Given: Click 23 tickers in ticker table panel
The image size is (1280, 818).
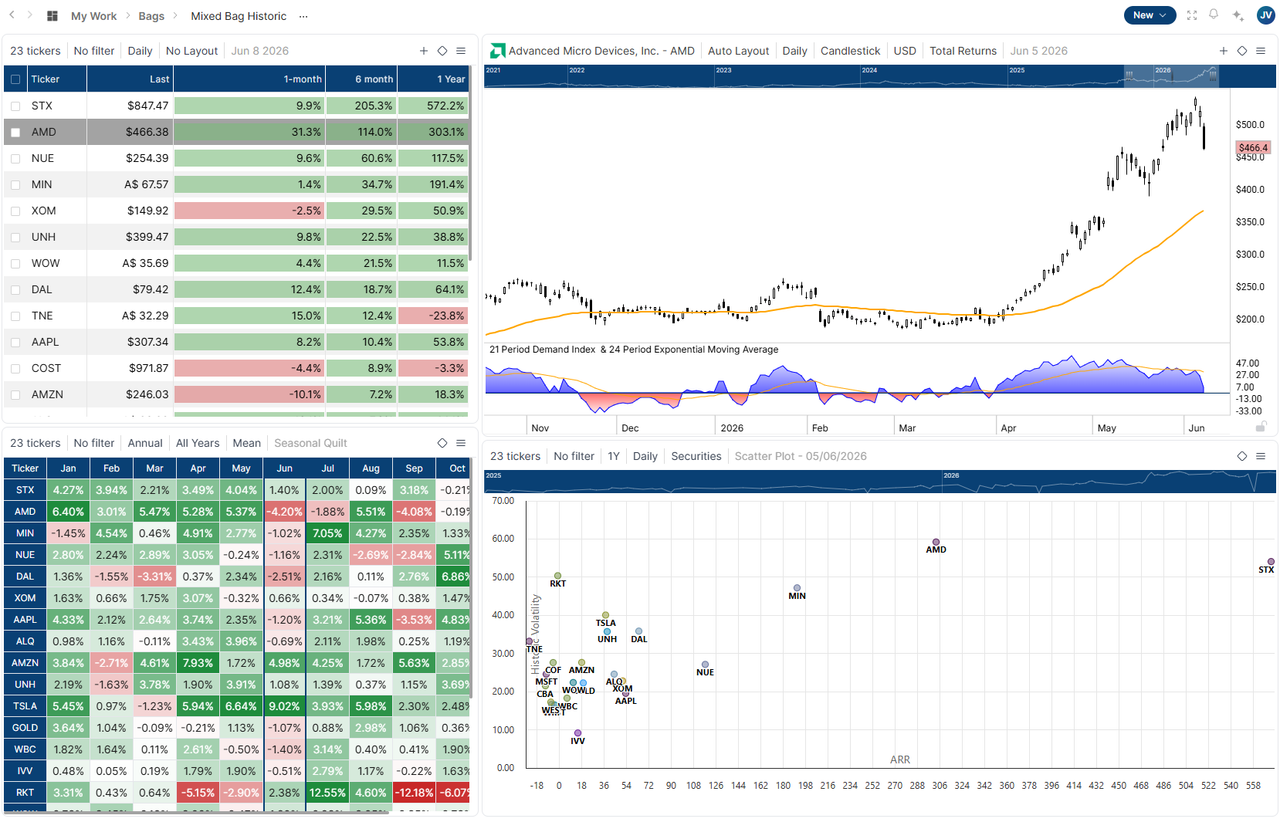Looking at the screenshot, I should click(35, 51).
